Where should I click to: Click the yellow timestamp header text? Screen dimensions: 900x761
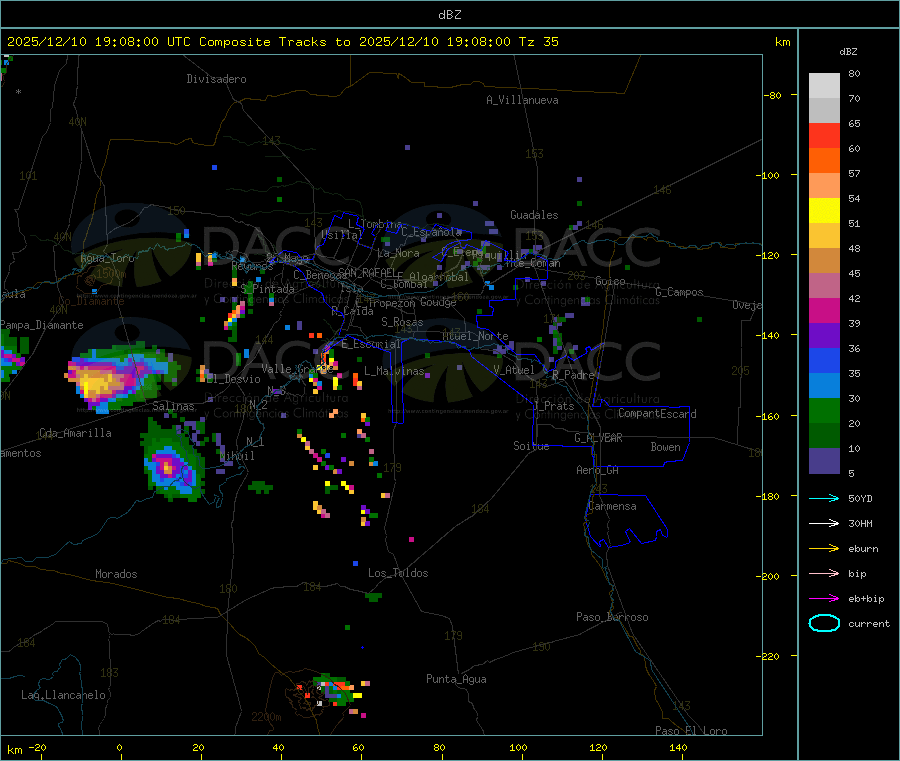click(282, 42)
